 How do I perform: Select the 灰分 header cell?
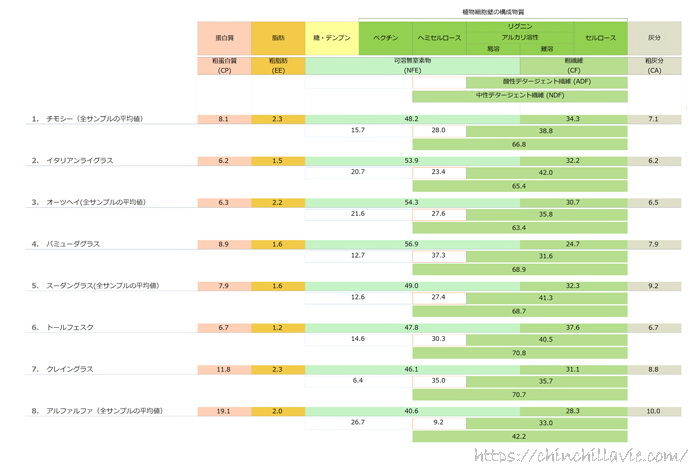click(654, 37)
